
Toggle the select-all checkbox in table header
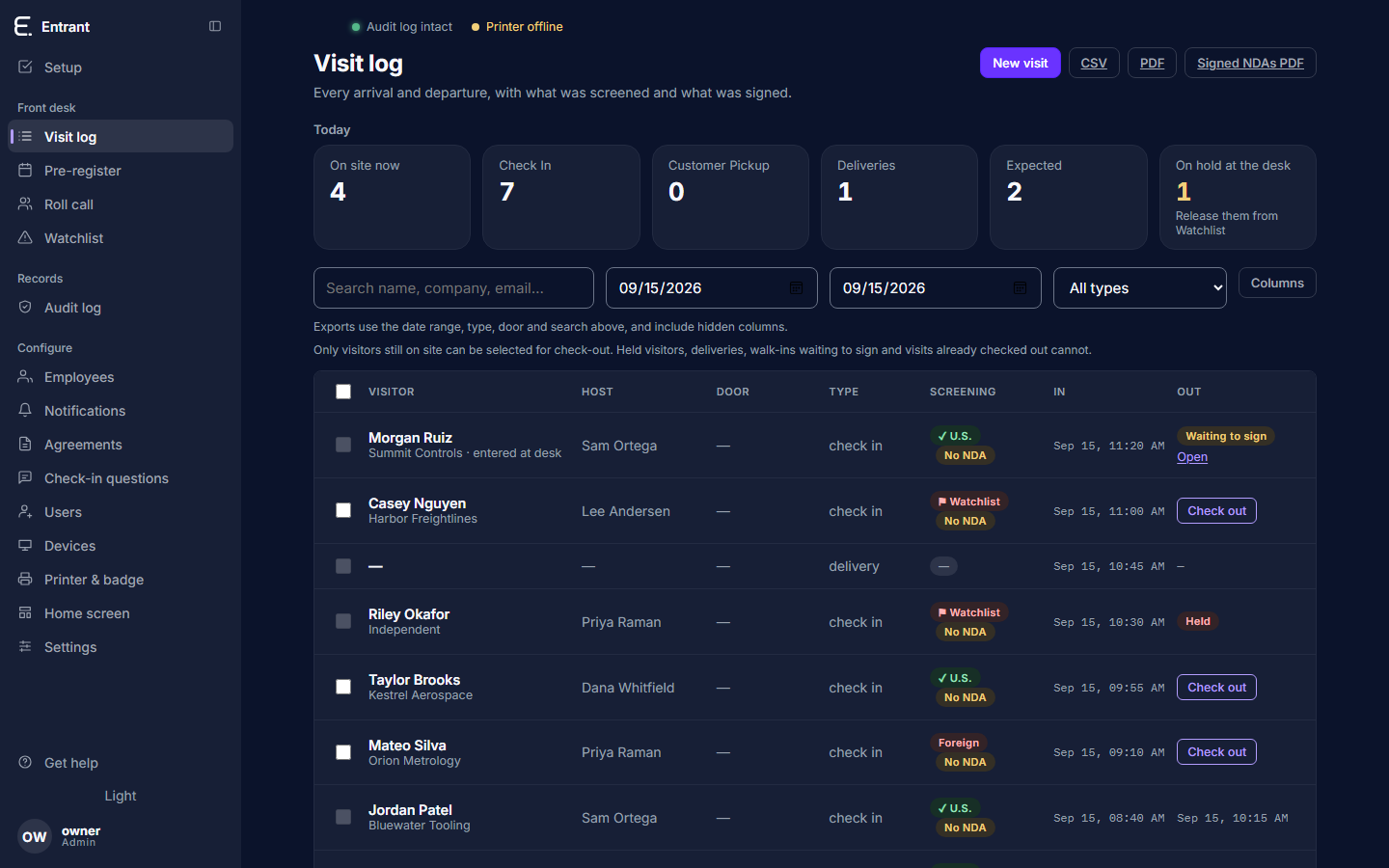(343, 392)
